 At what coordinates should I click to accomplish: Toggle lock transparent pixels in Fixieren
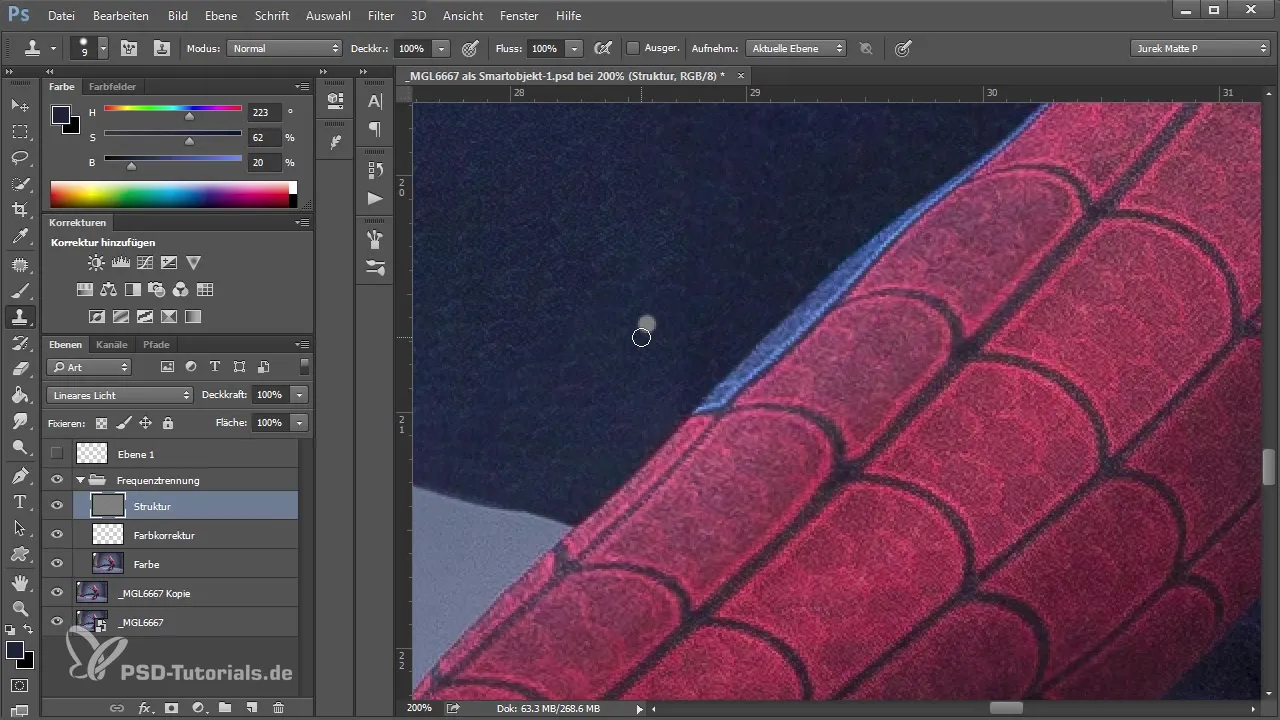(101, 423)
